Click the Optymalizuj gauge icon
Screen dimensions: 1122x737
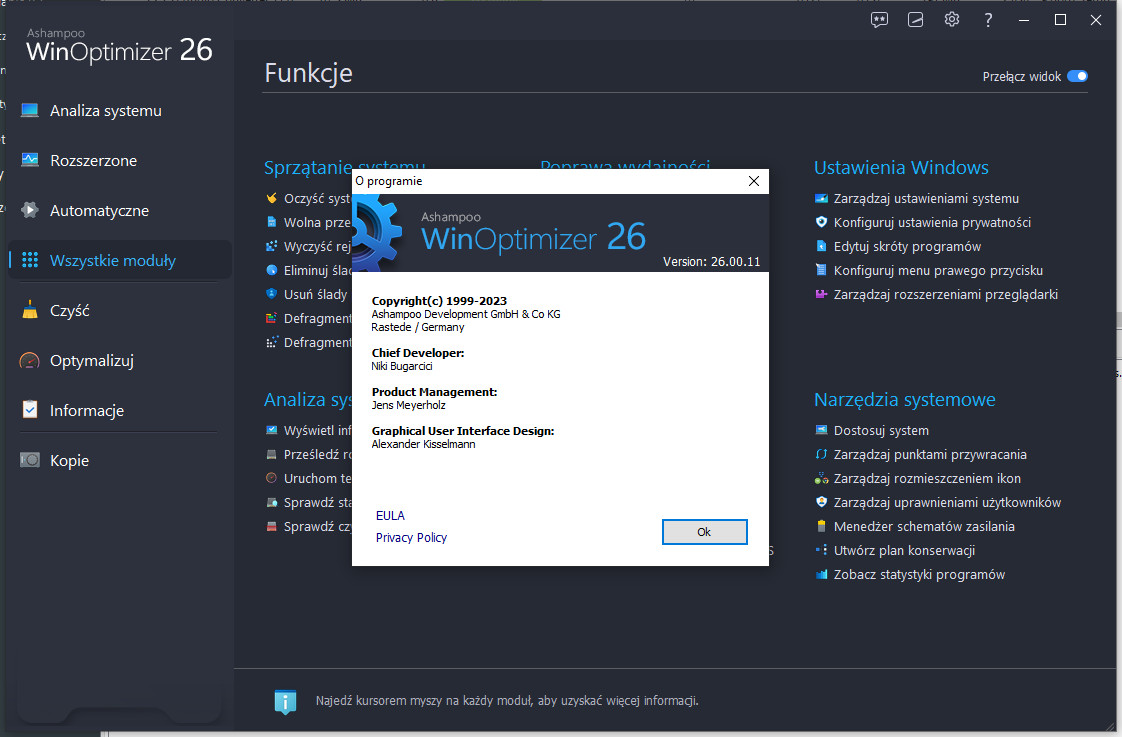(29, 360)
